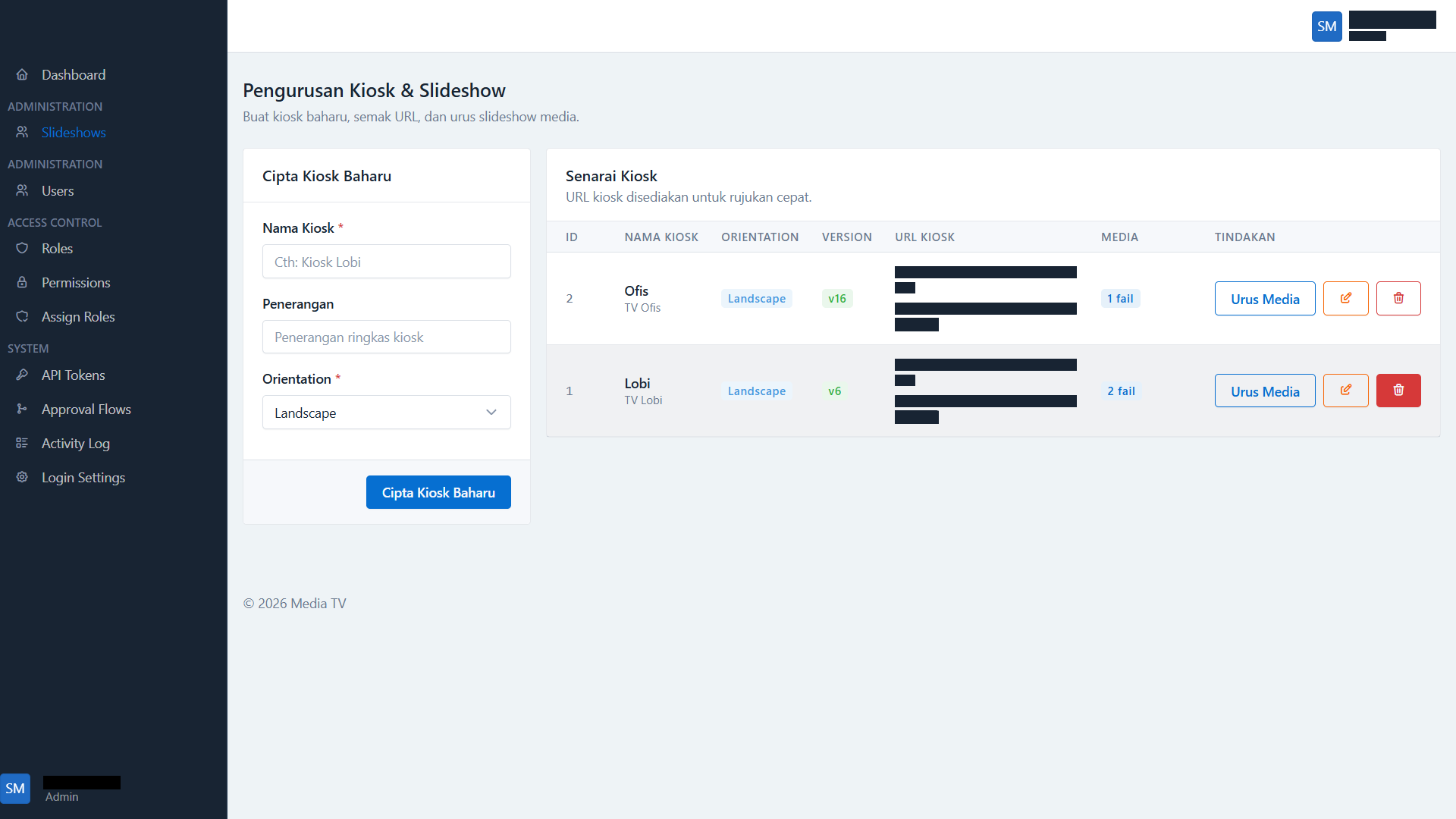
Task: Edit the Lobi kiosk with the pencil icon
Action: pyautogui.click(x=1345, y=391)
